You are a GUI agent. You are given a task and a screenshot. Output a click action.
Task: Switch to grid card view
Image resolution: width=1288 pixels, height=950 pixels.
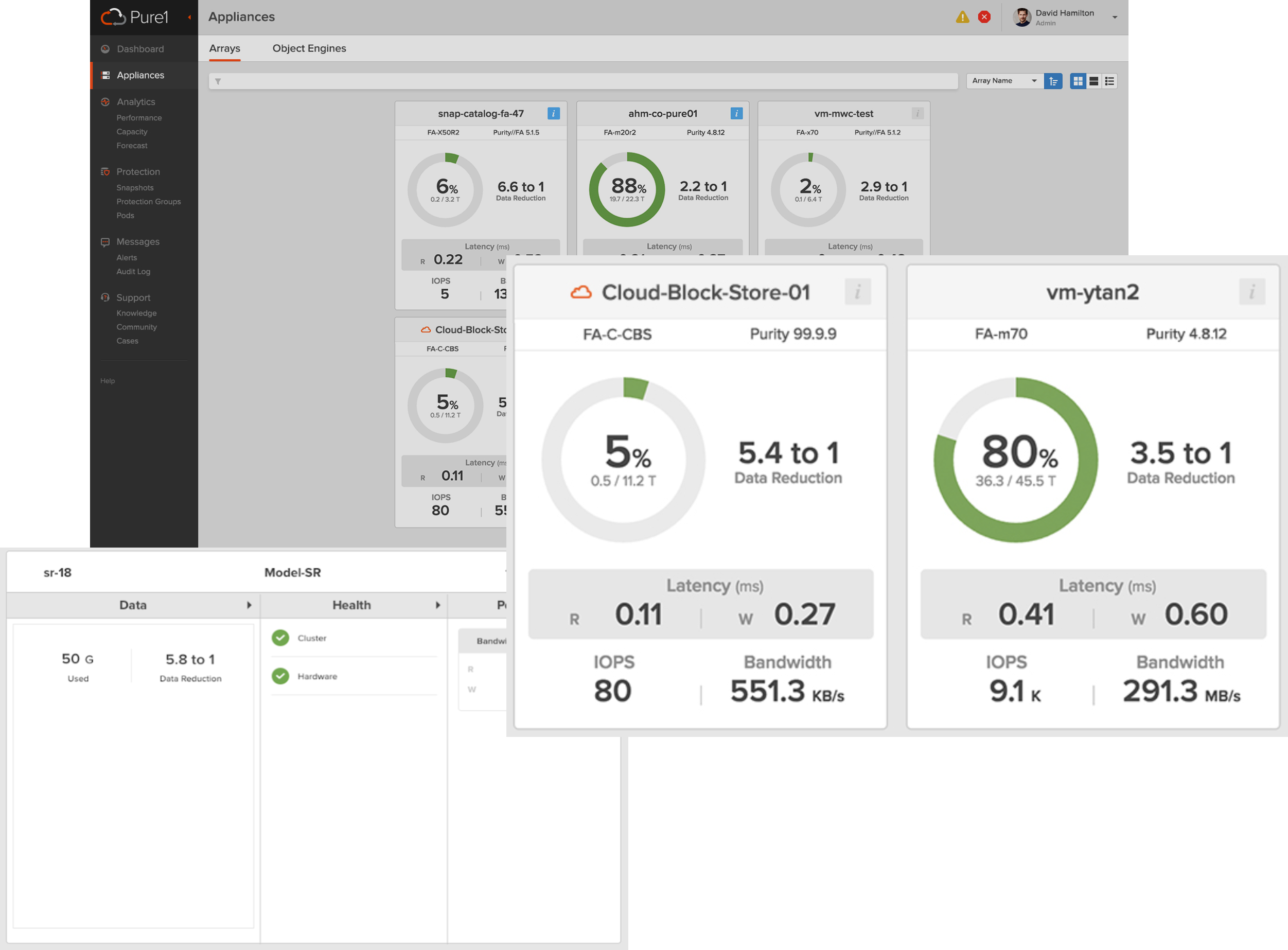[x=1078, y=81]
